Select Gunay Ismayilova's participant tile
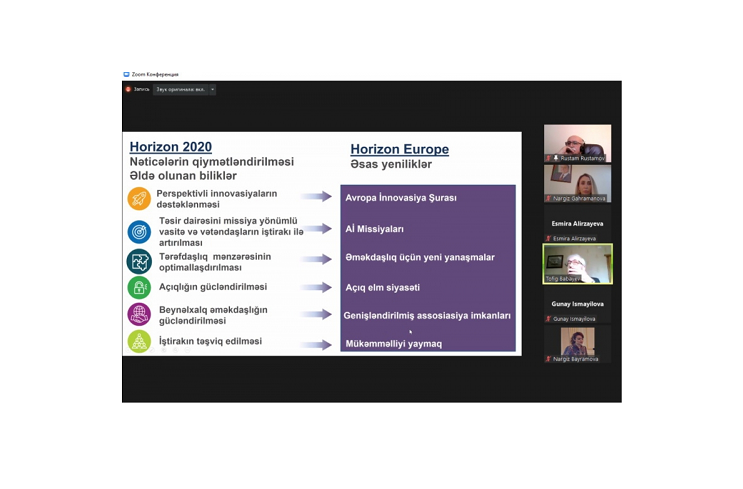This screenshot has width=743, height=489. coord(577,304)
